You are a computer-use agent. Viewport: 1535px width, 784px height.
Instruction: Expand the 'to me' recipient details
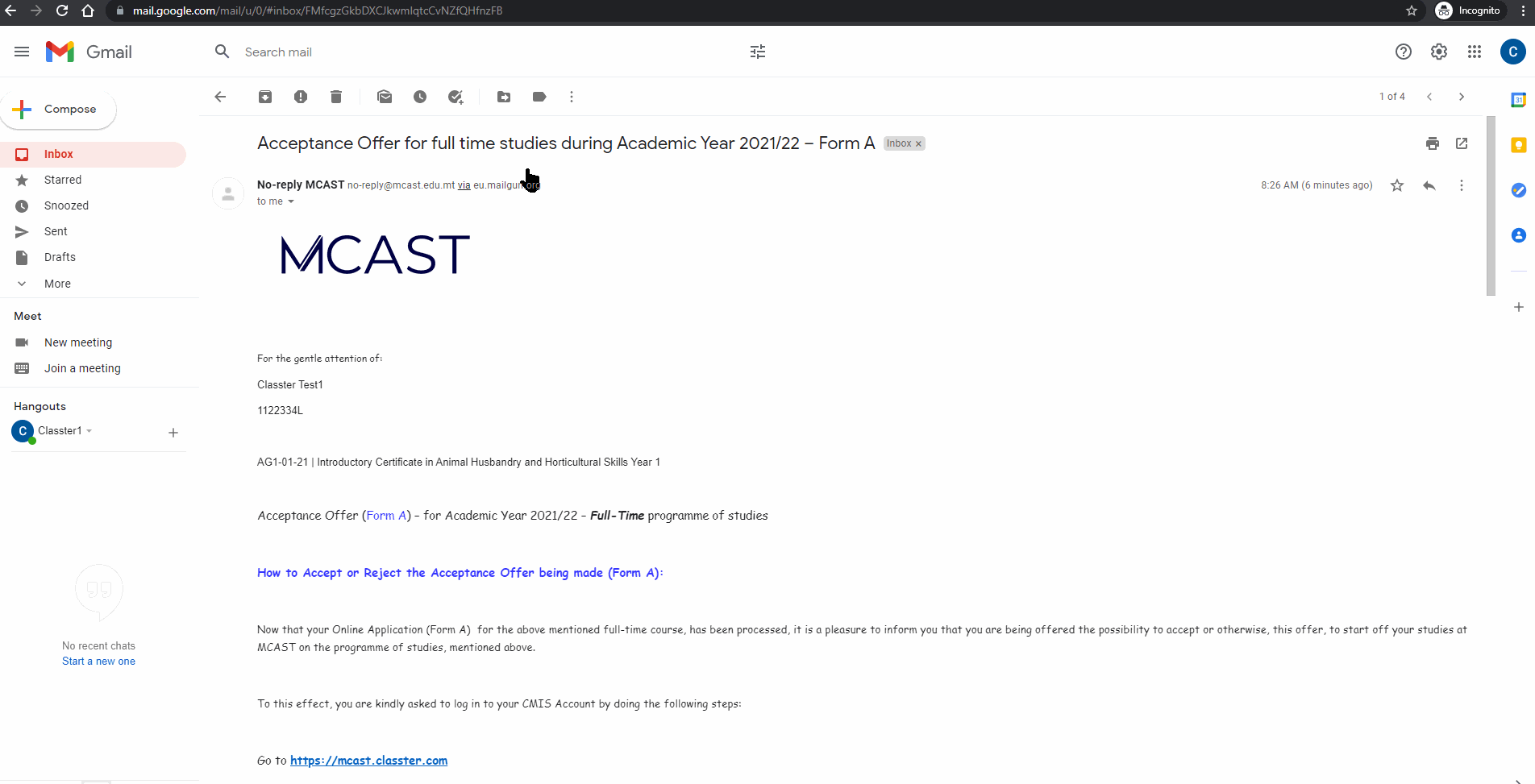coord(291,201)
